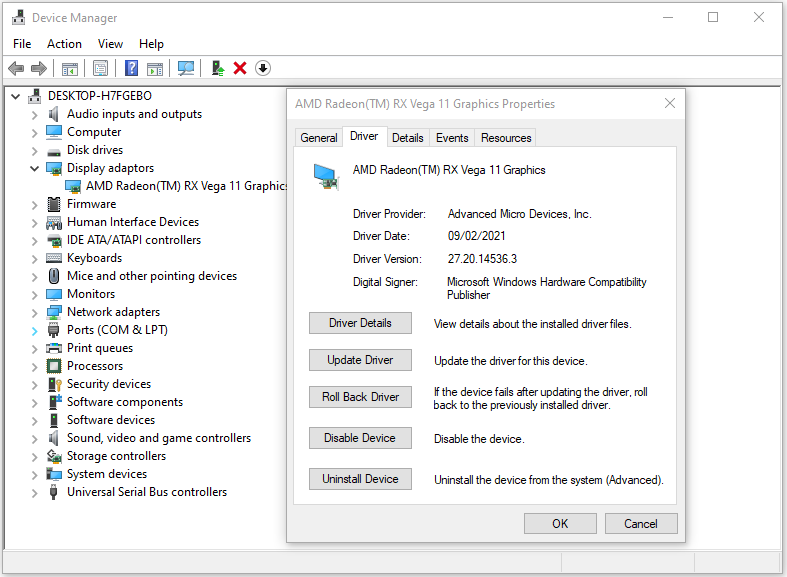Click the Audio inputs and outputs speaker icon

click(x=54, y=114)
